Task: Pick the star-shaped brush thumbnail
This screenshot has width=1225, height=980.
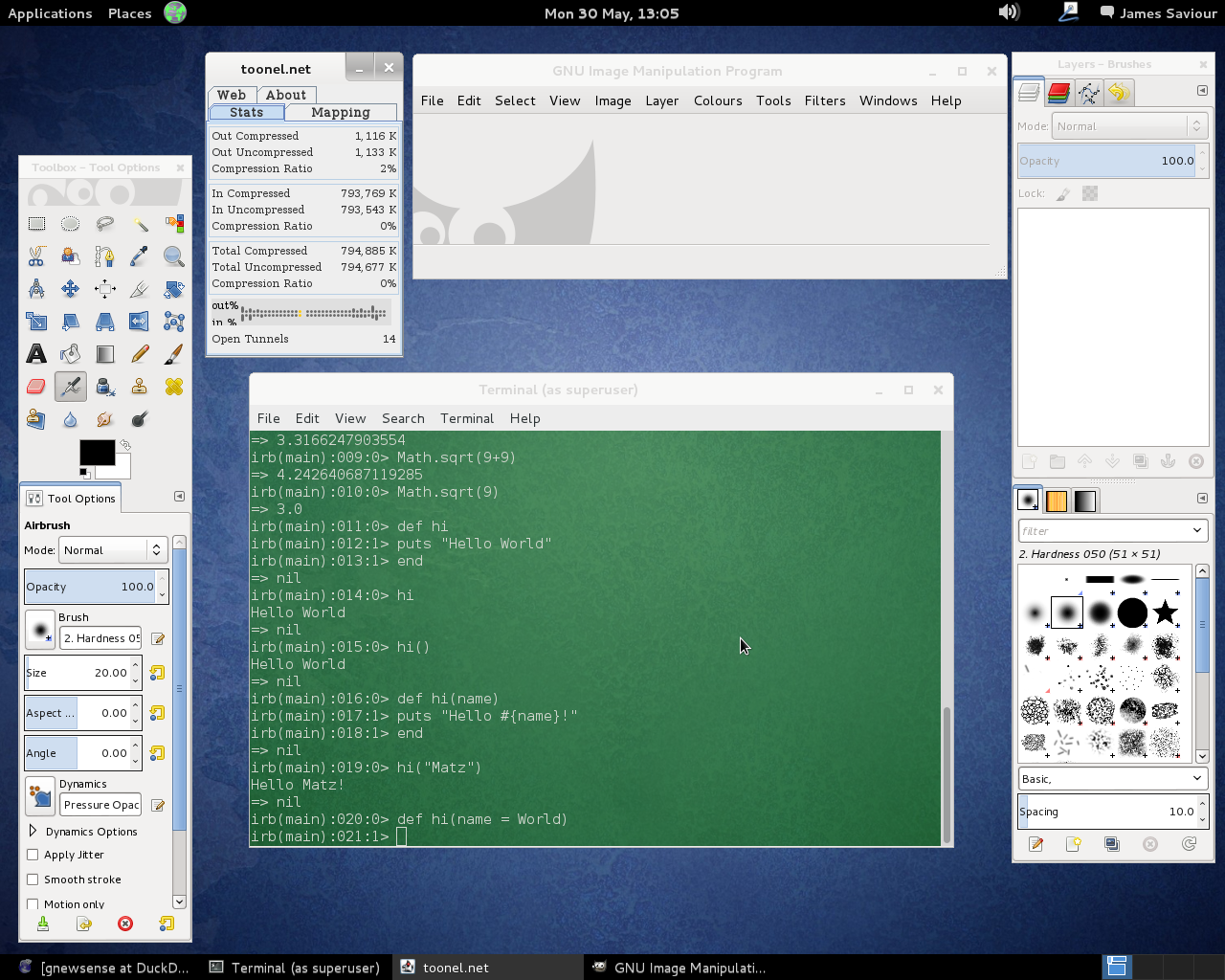Action: pyautogui.click(x=1165, y=612)
